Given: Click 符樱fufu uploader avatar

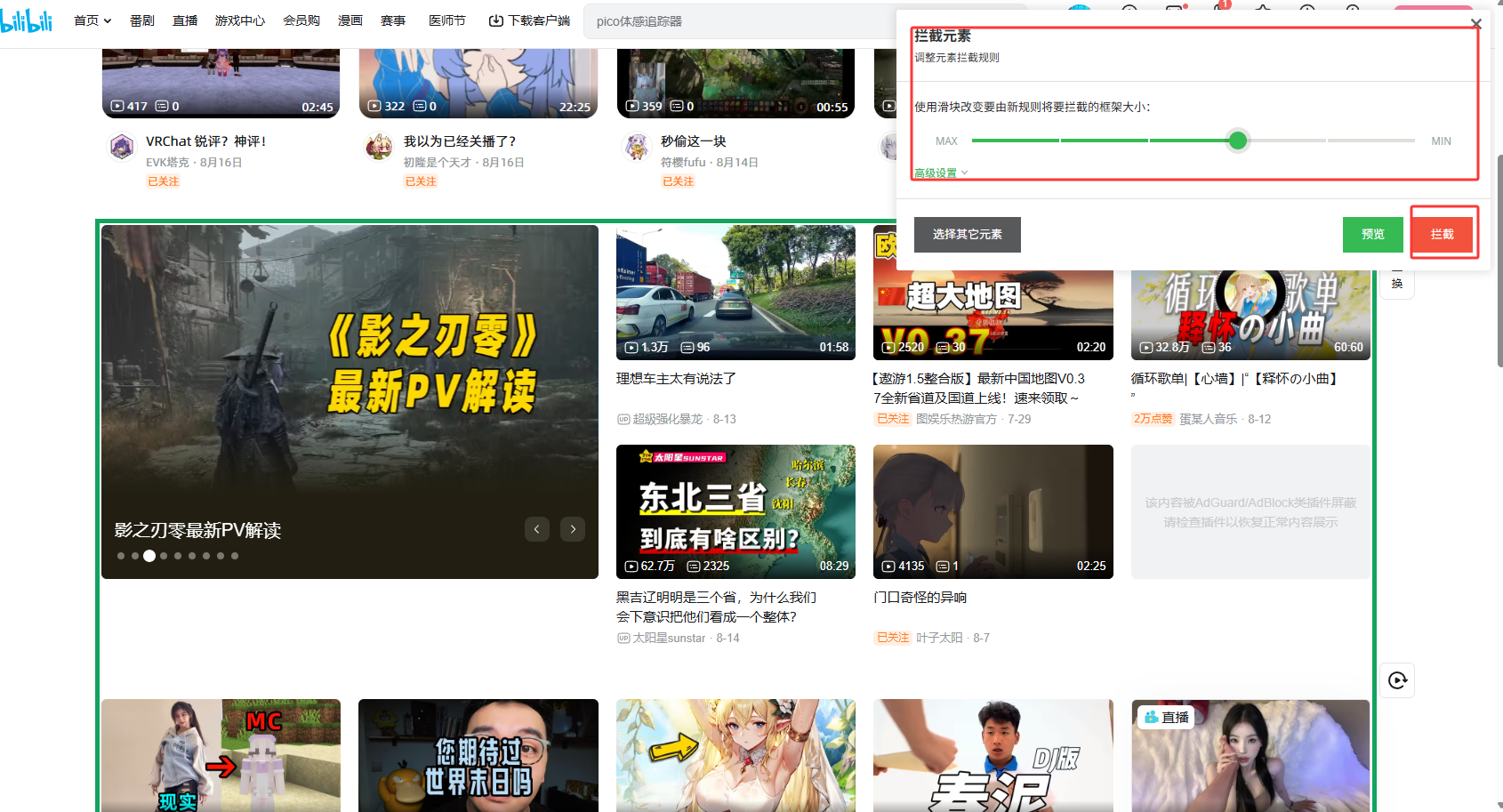Looking at the screenshot, I should (637, 147).
